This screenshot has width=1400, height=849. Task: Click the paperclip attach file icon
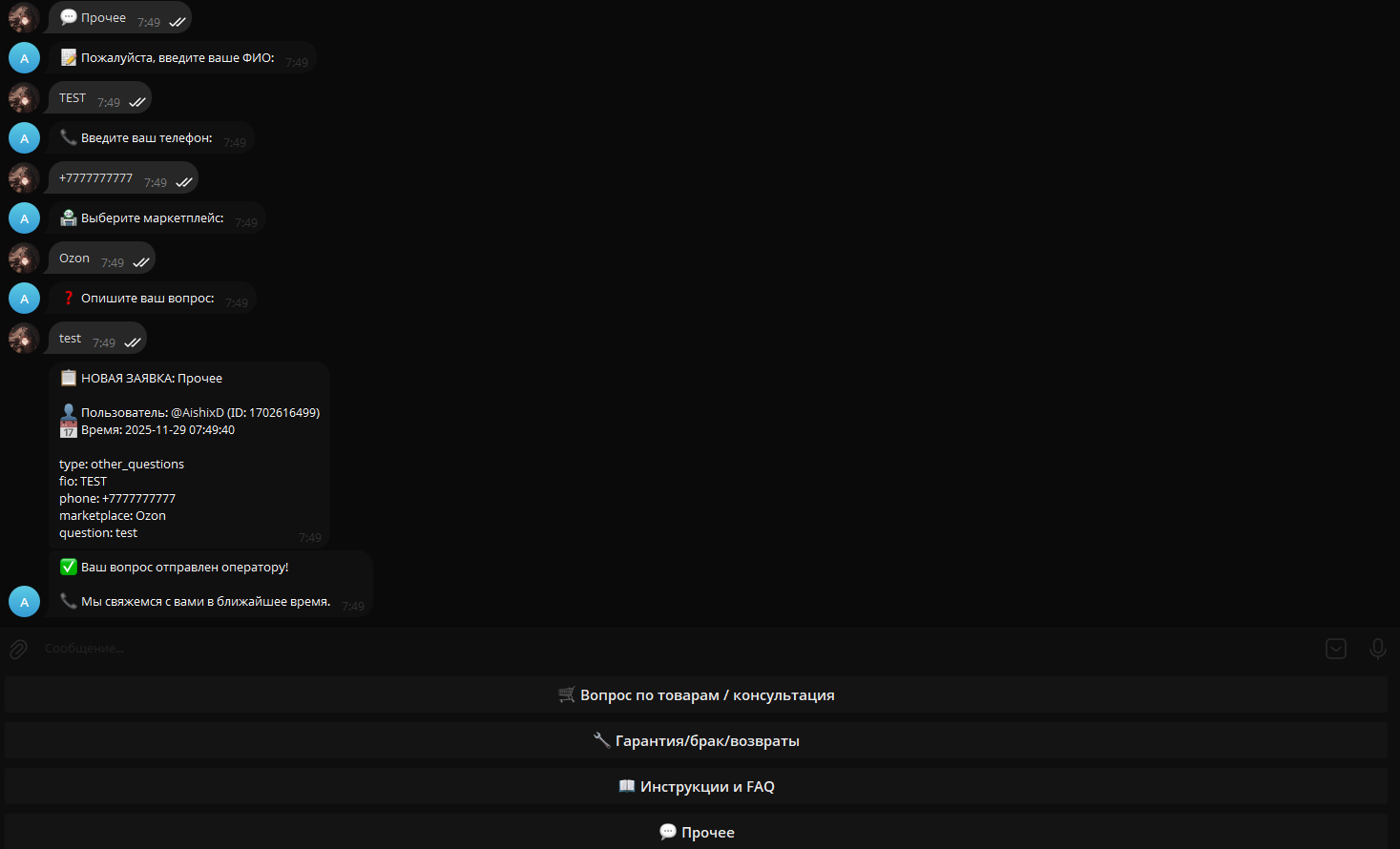click(18, 649)
